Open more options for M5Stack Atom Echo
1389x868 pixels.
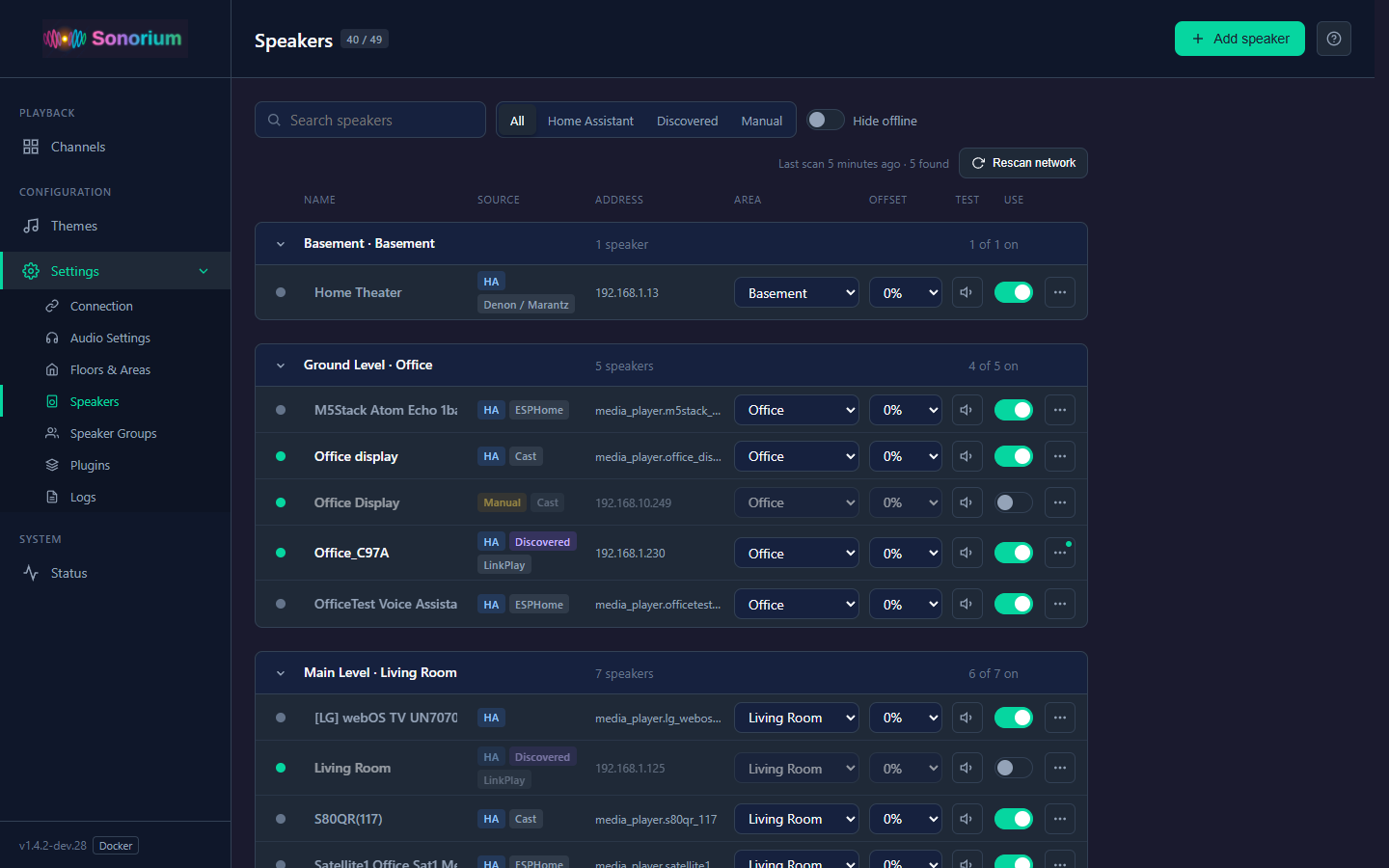point(1060,410)
